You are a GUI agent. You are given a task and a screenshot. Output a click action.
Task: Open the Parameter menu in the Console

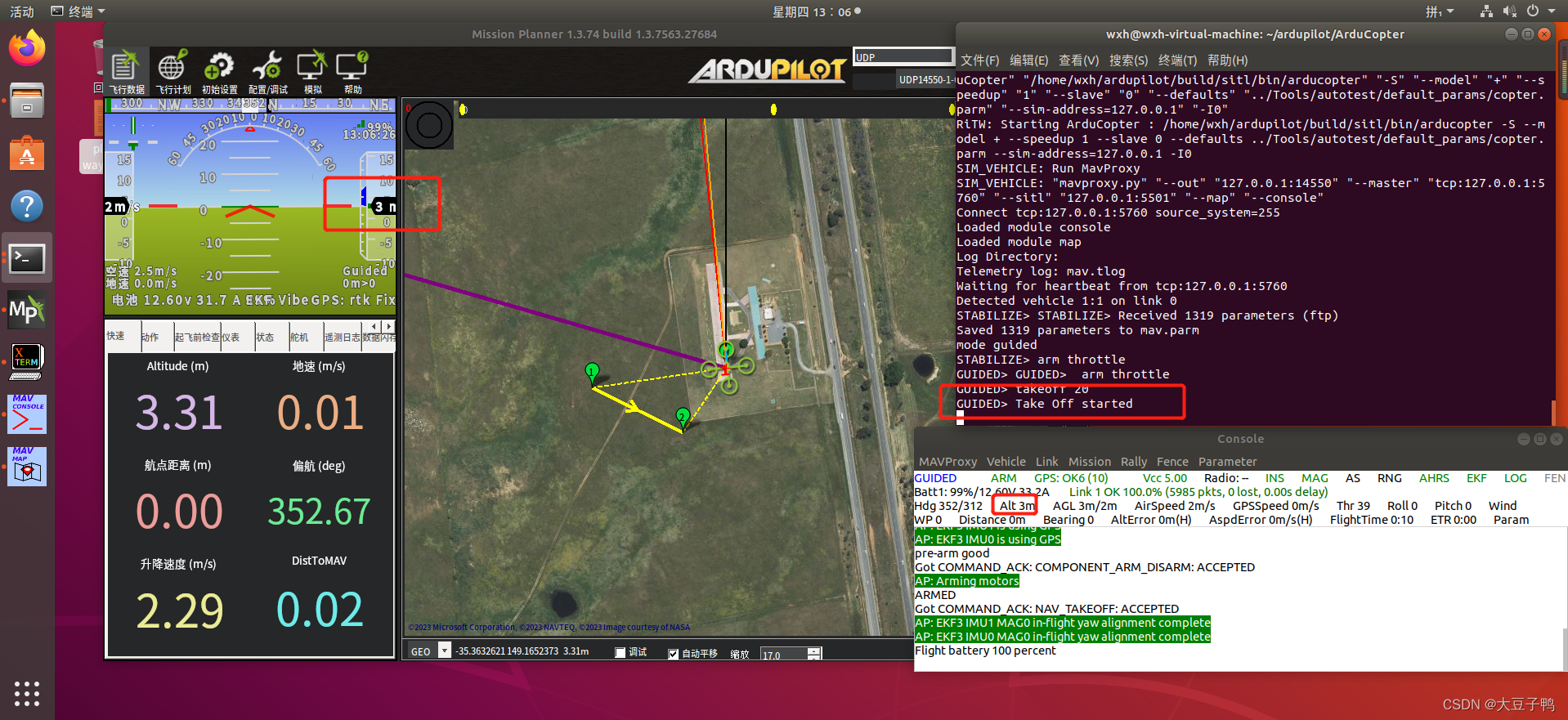(x=1227, y=462)
